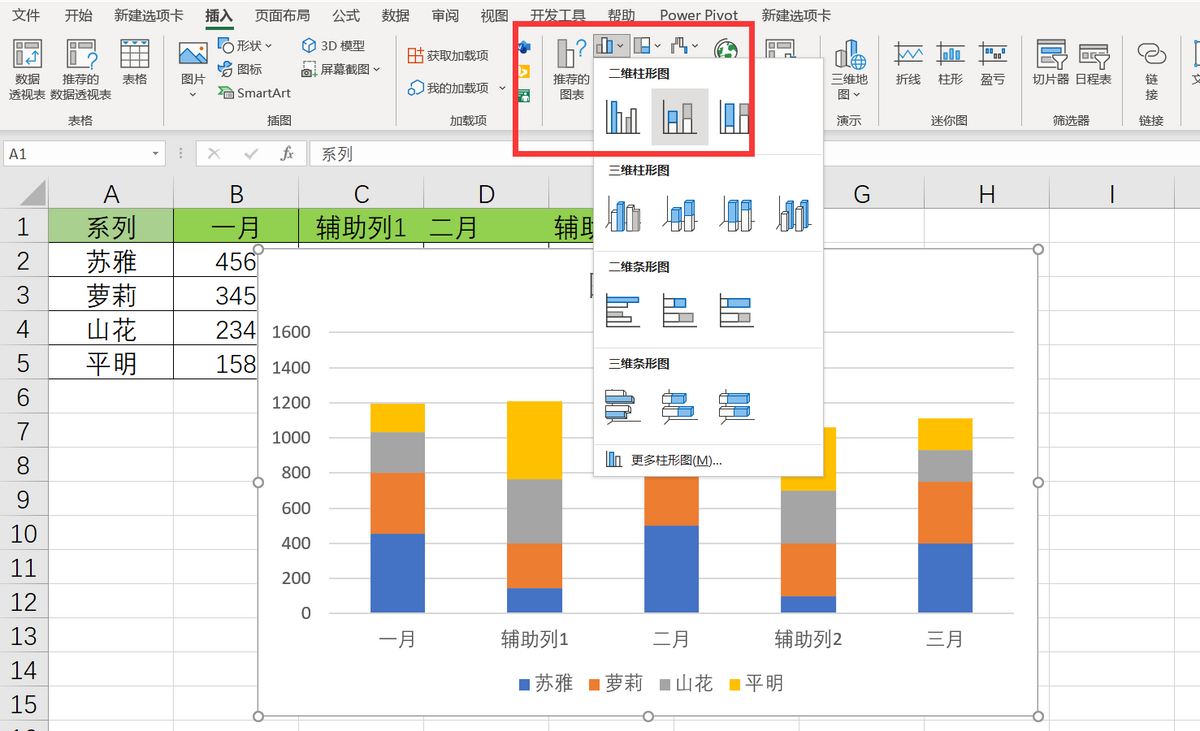This screenshot has height=731, width=1200.
Task: Switch to the Home (开始) tab
Action: 79,15
